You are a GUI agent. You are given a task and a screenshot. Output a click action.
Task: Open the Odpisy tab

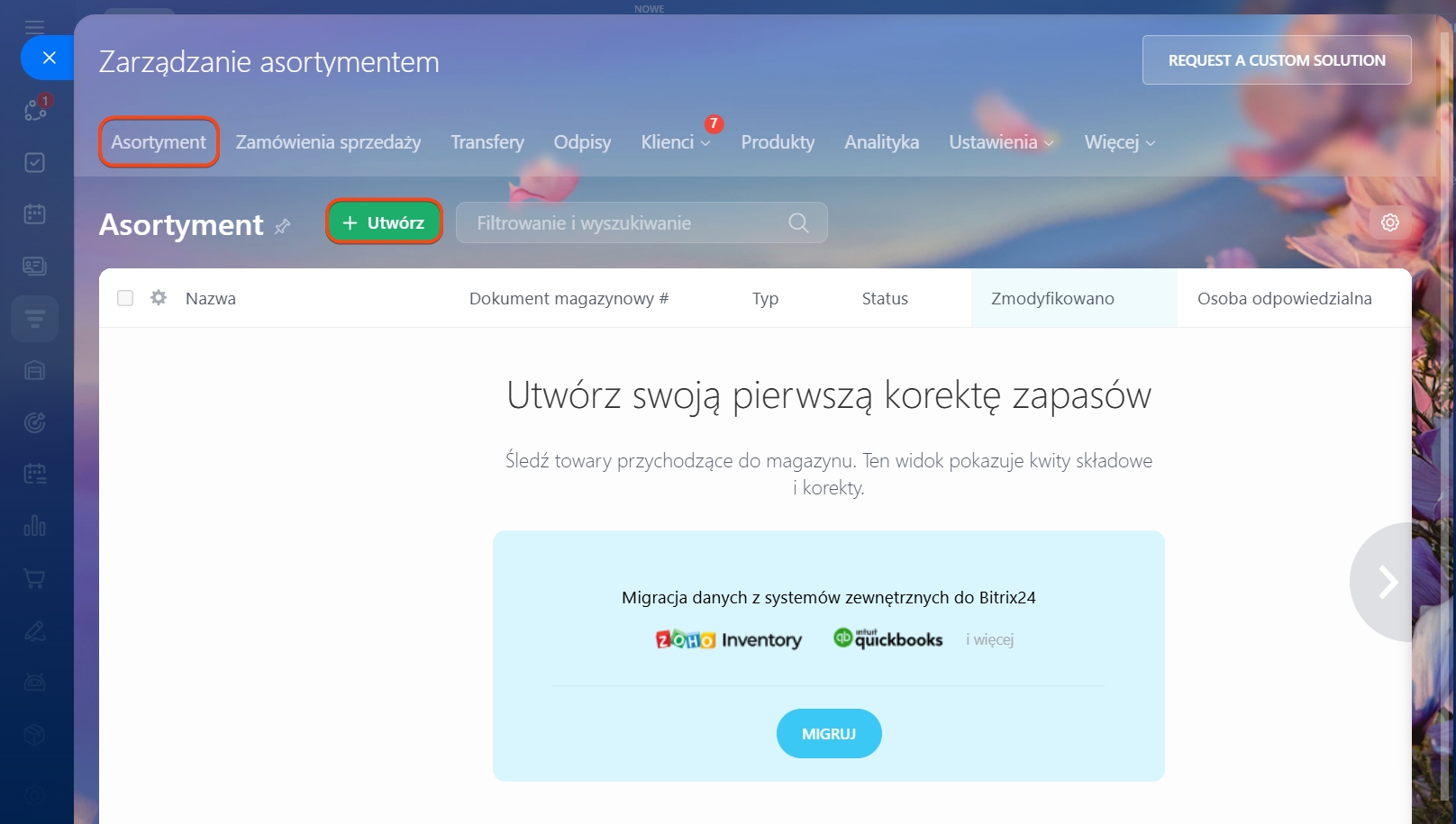pos(582,142)
